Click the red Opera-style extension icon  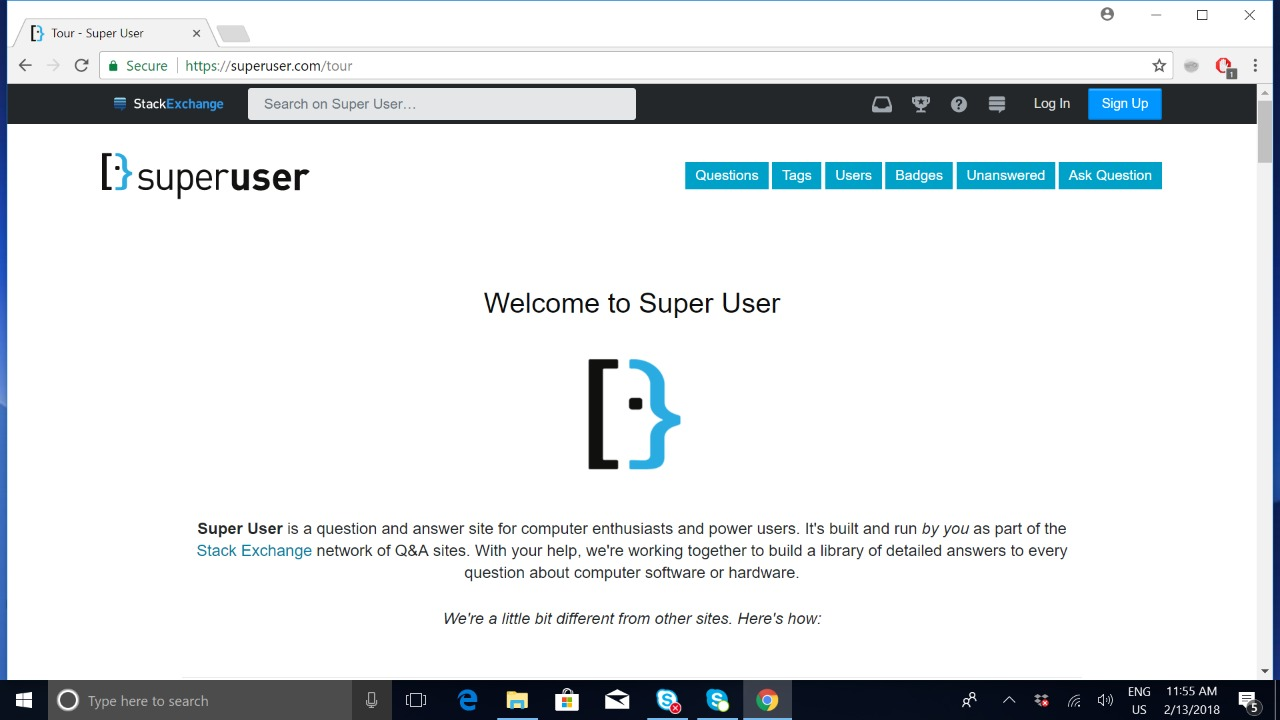pos(1224,67)
